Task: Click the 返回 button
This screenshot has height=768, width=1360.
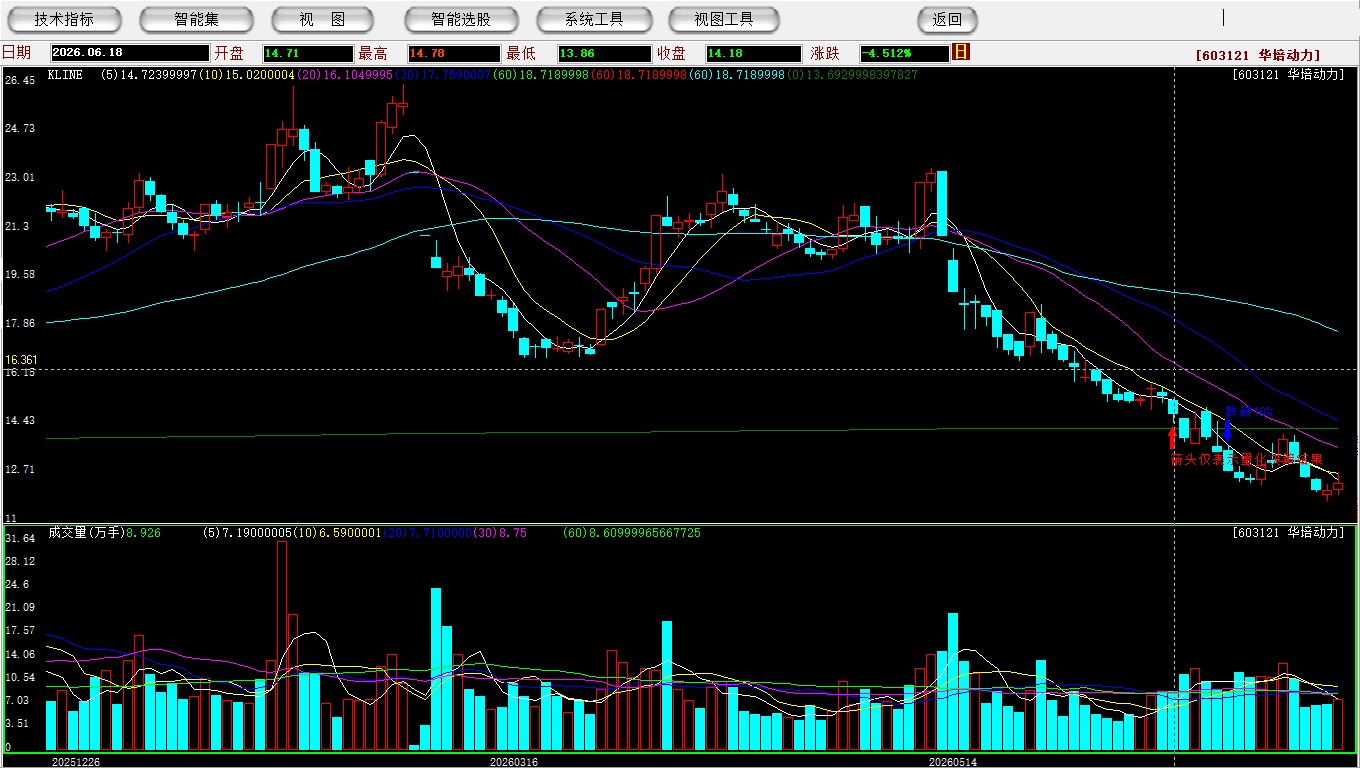Action: [x=947, y=19]
